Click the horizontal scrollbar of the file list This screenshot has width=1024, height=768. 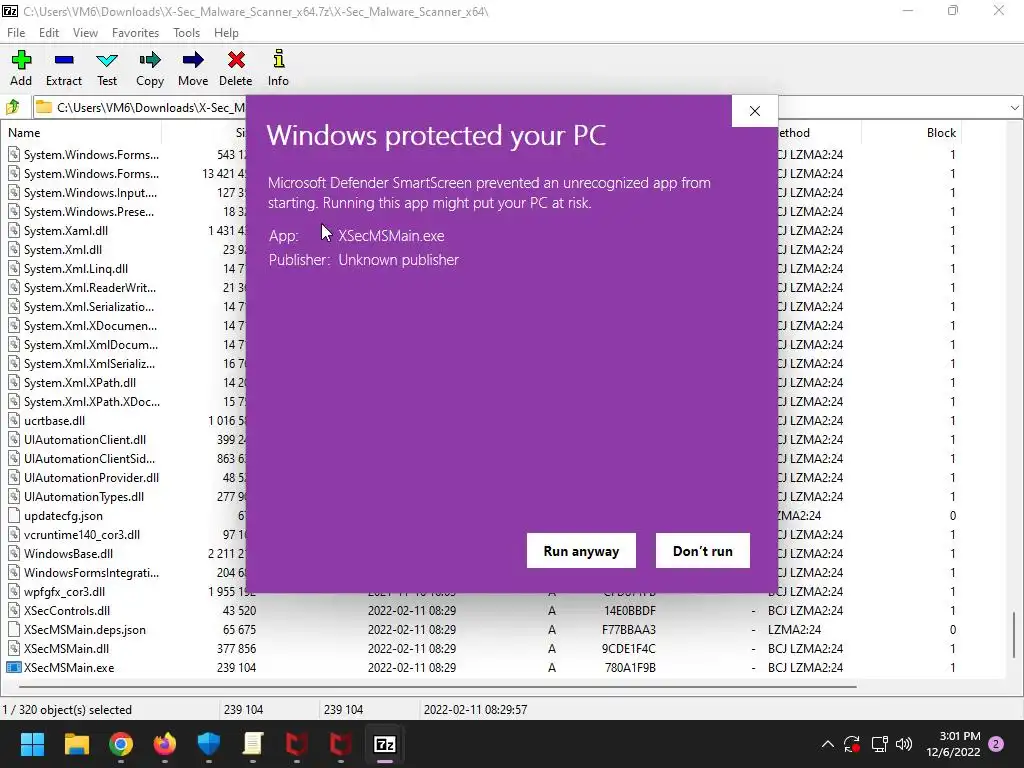coord(438,686)
